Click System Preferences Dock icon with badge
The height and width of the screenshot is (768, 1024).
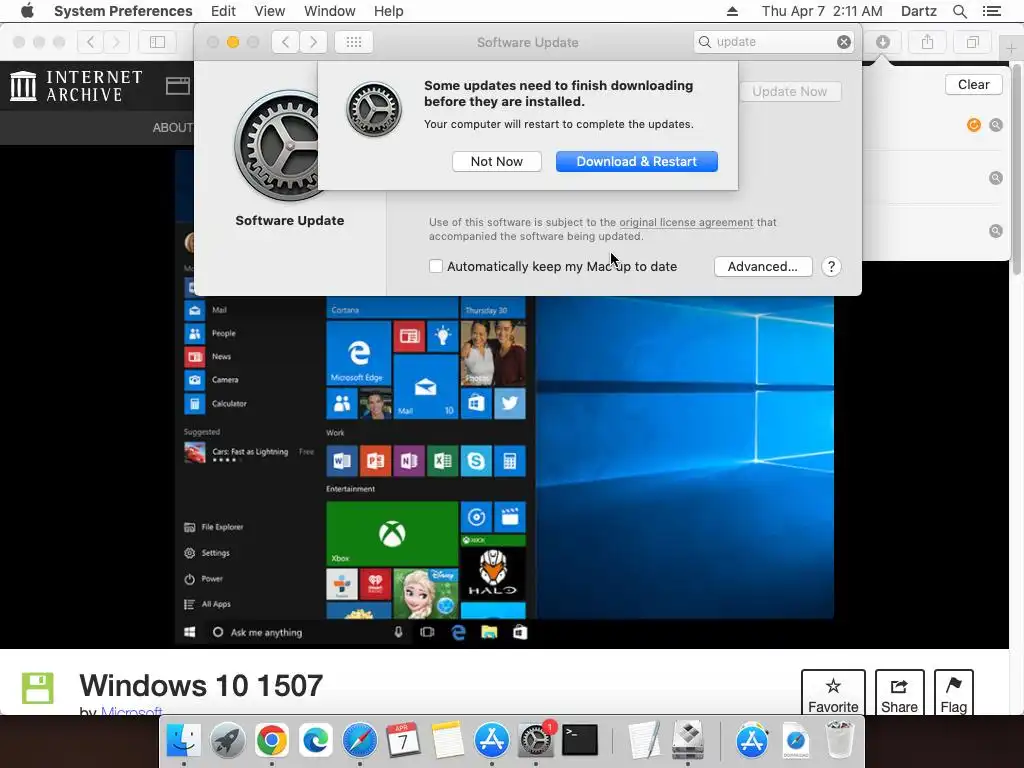point(536,741)
